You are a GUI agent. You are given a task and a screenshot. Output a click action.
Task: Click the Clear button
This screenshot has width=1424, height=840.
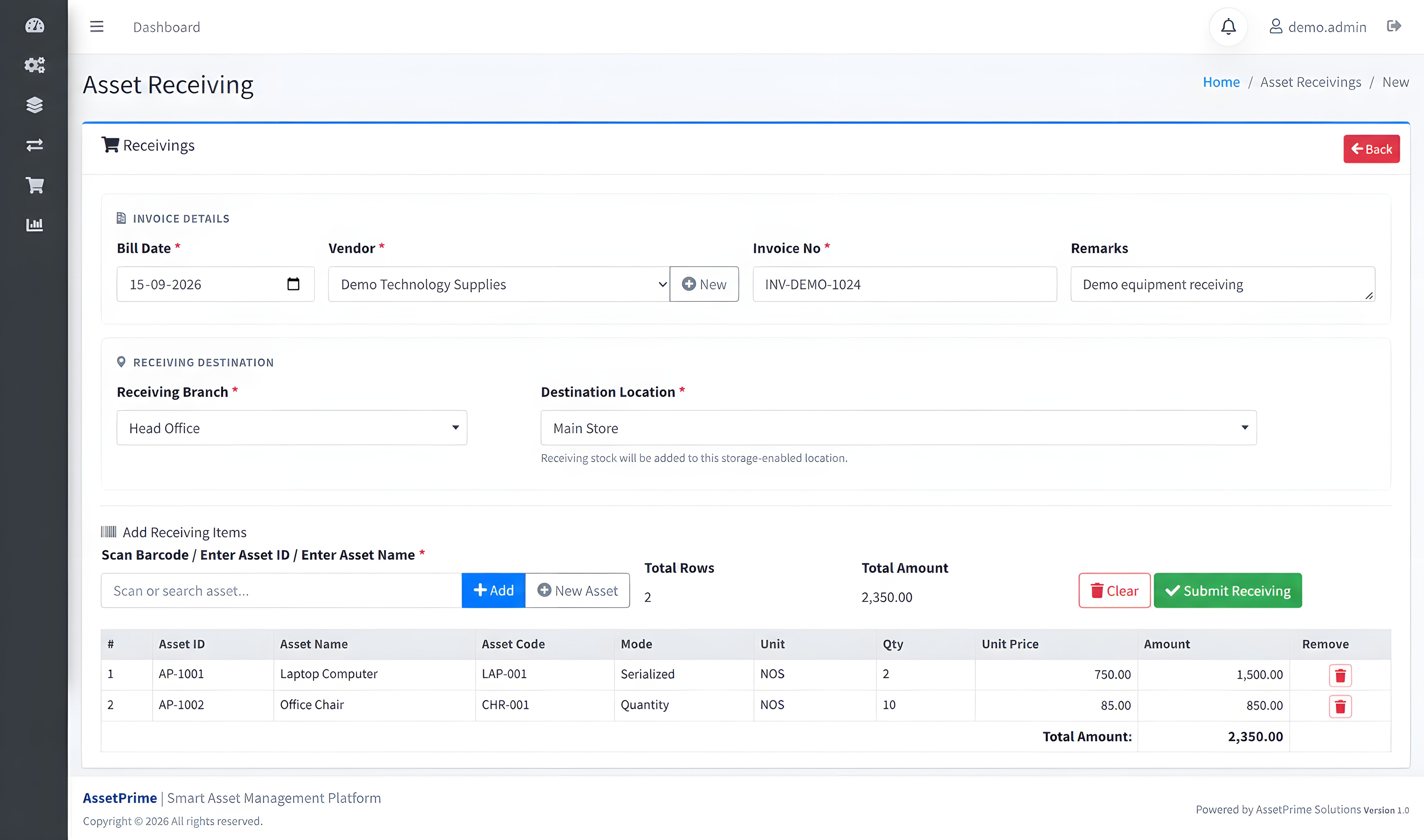click(x=1114, y=591)
